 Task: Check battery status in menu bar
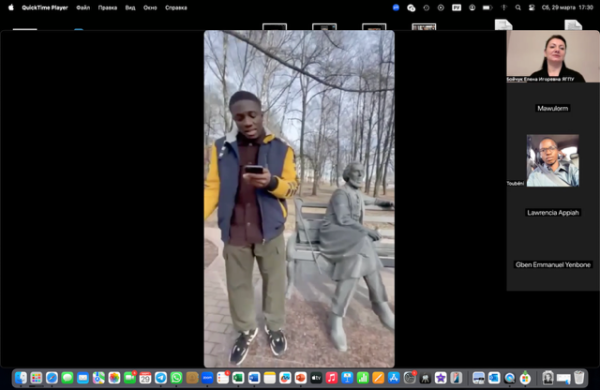click(487, 8)
